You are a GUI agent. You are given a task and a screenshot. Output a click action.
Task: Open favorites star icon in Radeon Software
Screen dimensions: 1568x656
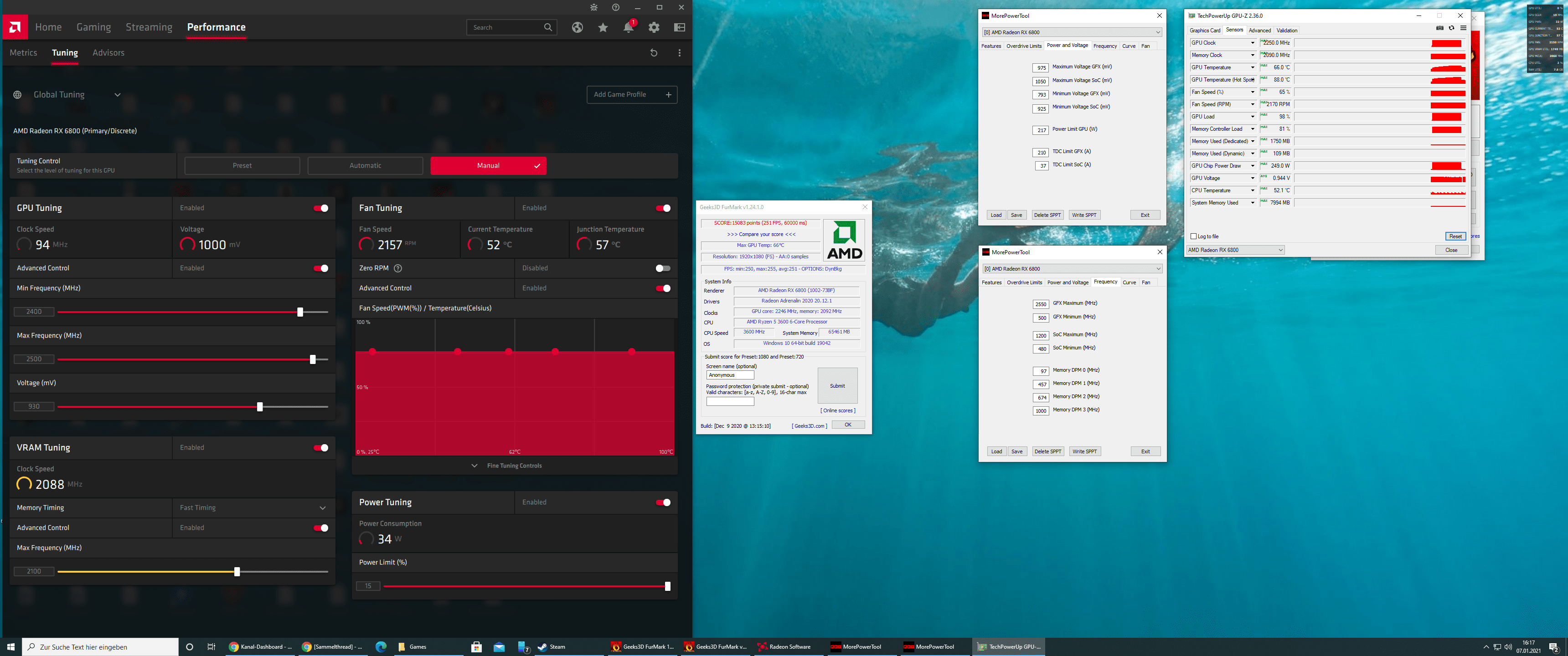(x=603, y=27)
